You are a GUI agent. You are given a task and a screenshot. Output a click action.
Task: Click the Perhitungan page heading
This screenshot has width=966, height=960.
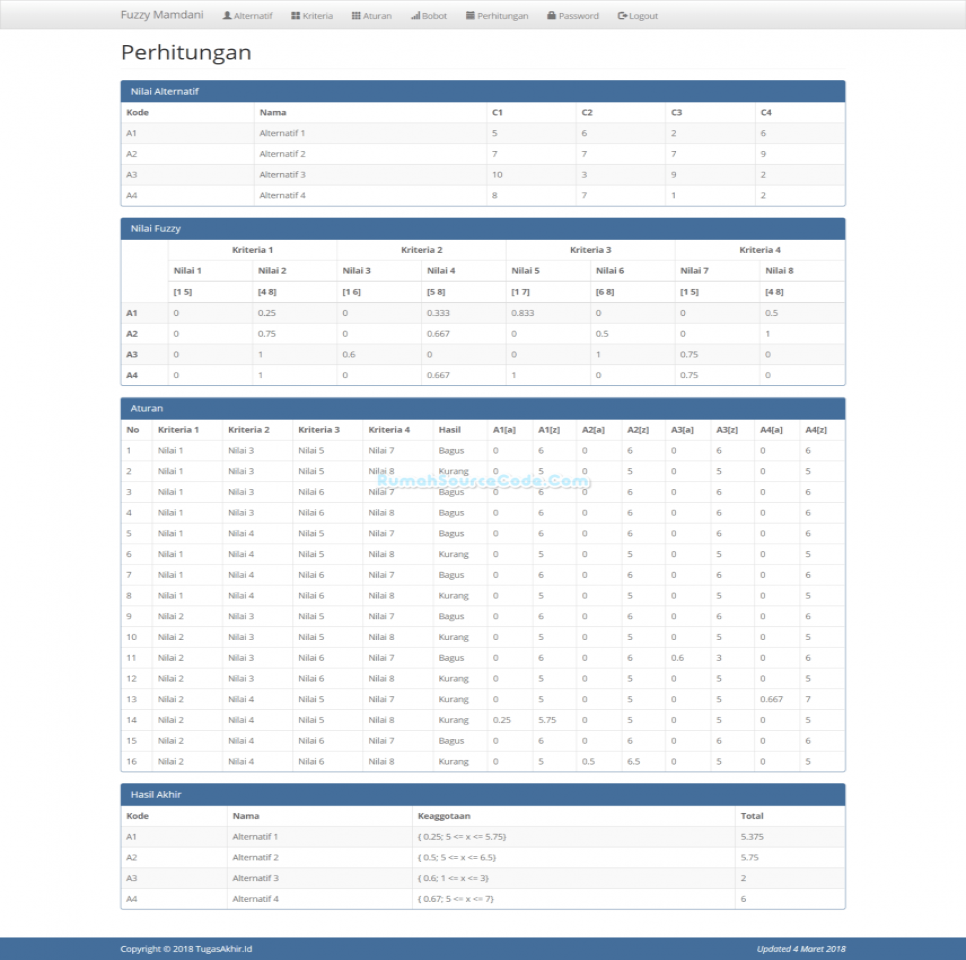(186, 53)
